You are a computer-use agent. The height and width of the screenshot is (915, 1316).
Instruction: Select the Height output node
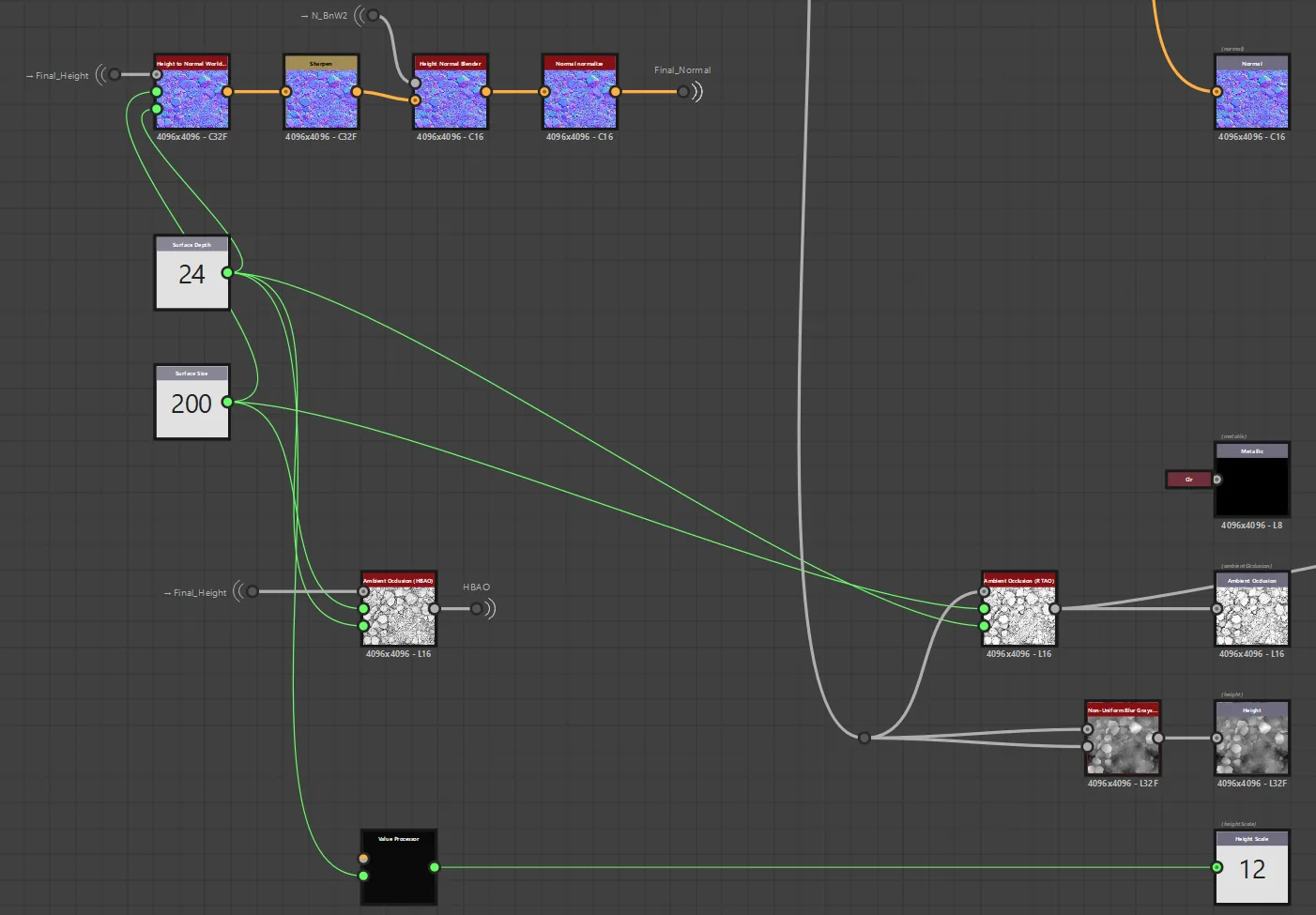[x=1252, y=738]
